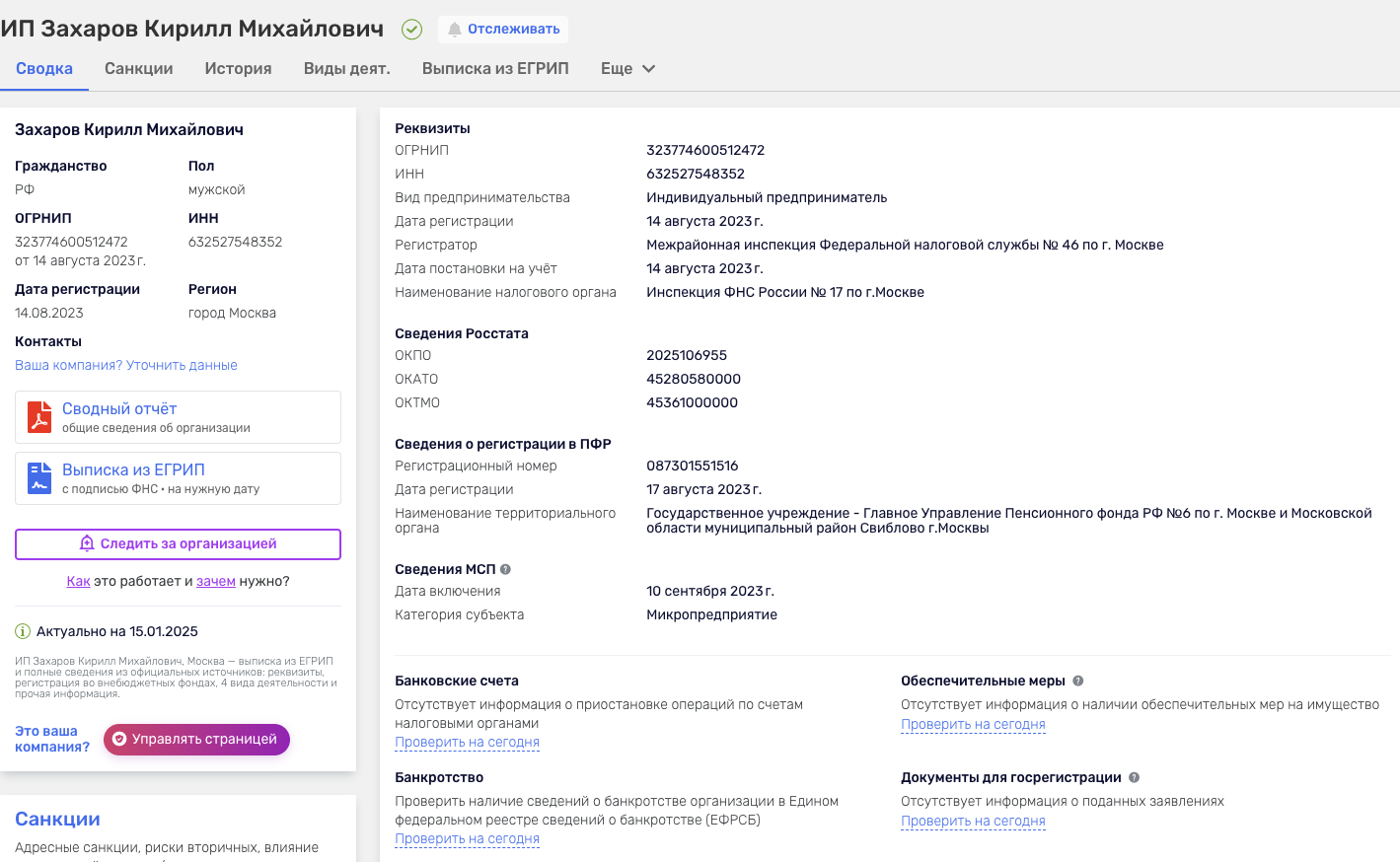Open the Сводный отчёт link
This screenshot has height=862, width=1400.
pos(119,408)
